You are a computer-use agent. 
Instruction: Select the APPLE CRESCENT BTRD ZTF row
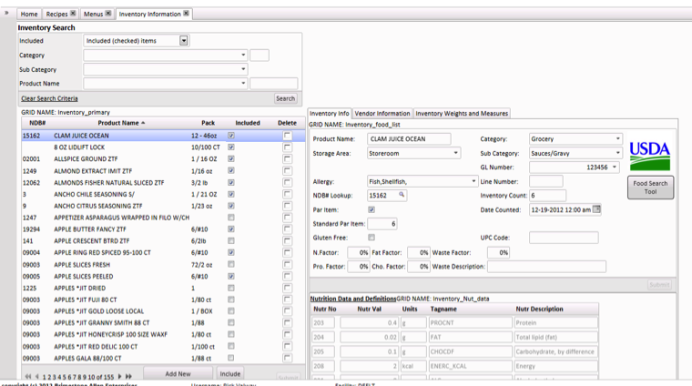pyautogui.click(x=163, y=241)
